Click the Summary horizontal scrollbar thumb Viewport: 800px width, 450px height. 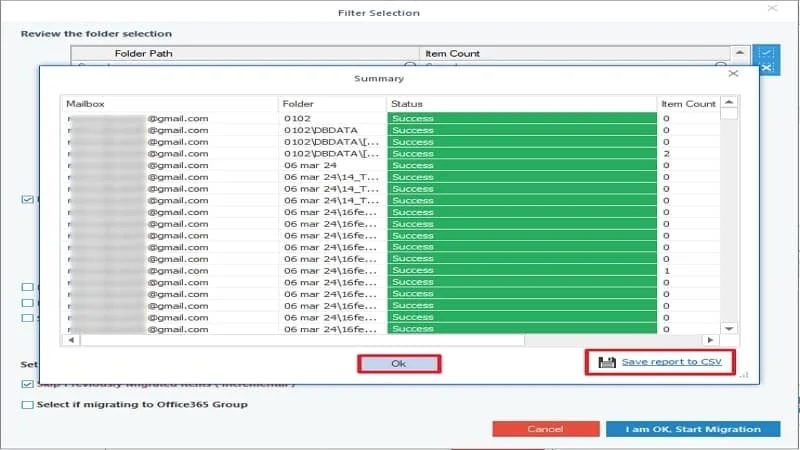pos(302,340)
